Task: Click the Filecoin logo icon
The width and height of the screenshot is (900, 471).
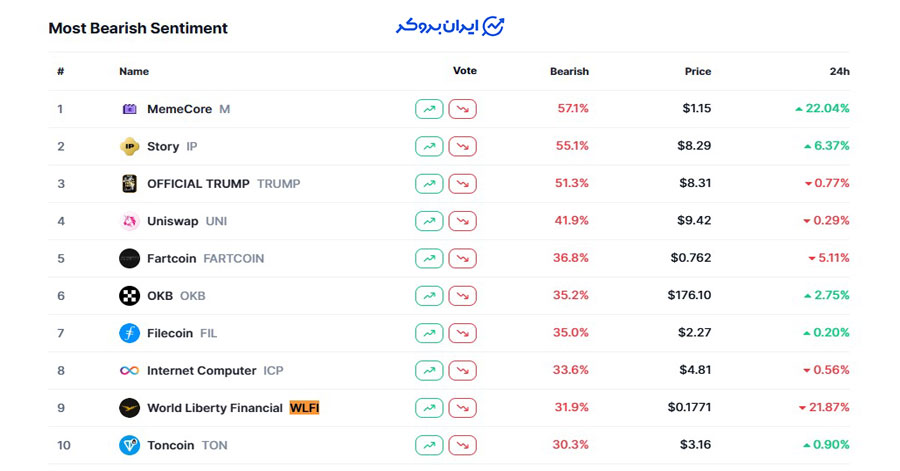Action: tap(129, 333)
